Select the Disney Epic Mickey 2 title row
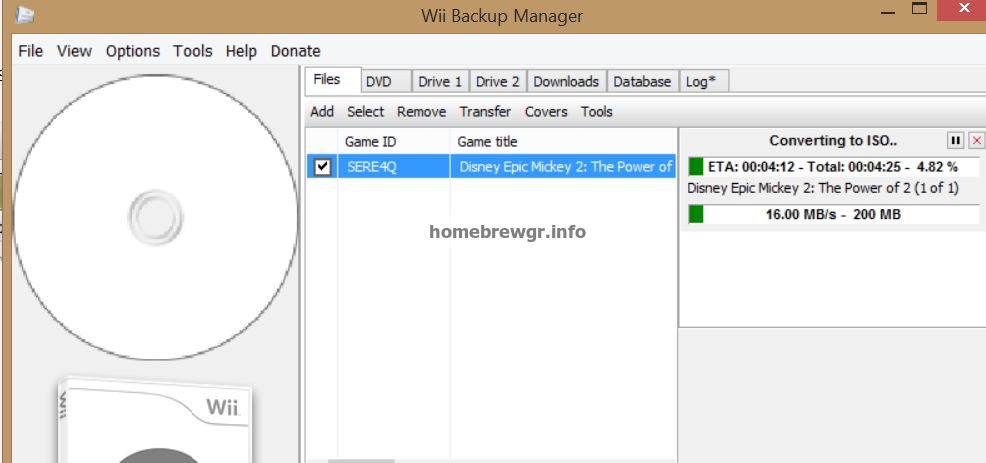The width and height of the screenshot is (986, 463). 563,167
